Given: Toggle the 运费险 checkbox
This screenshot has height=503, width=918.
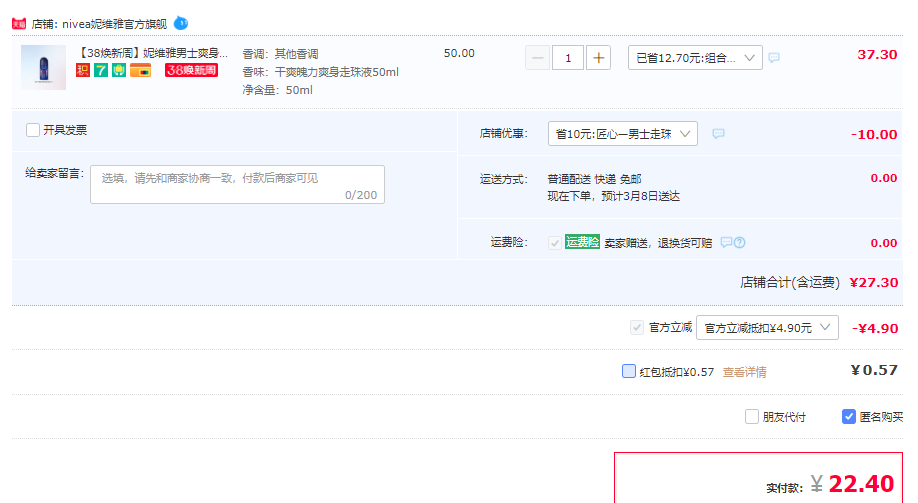Looking at the screenshot, I should click(x=554, y=242).
